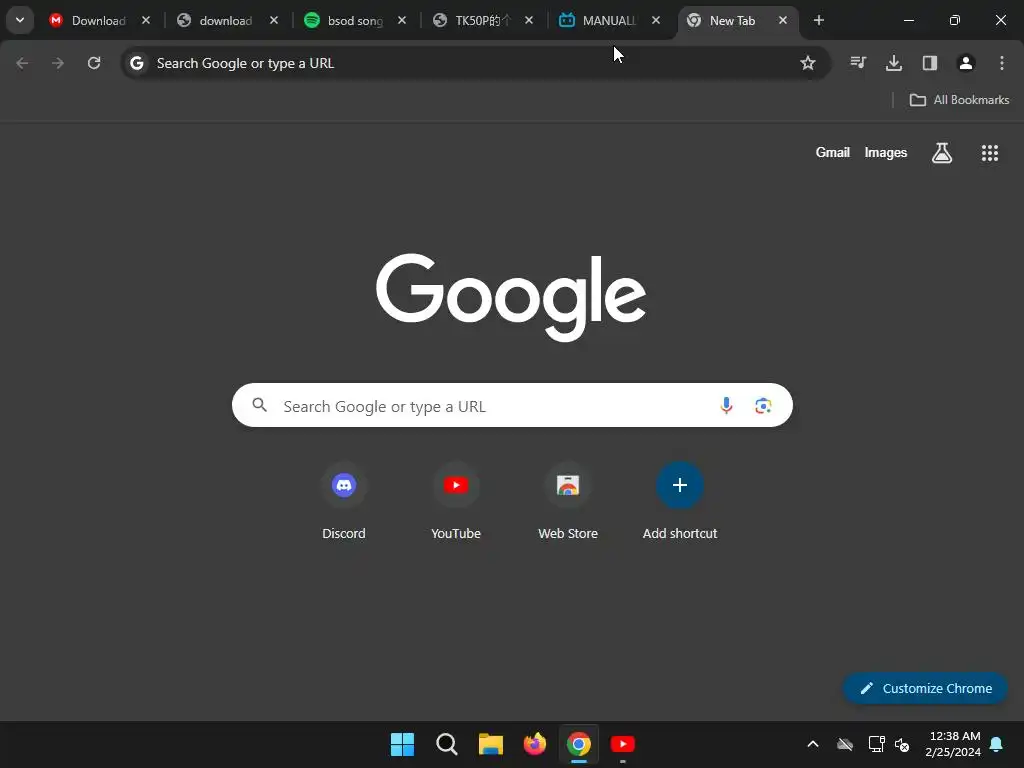Open the profile avatar icon

point(966,63)
